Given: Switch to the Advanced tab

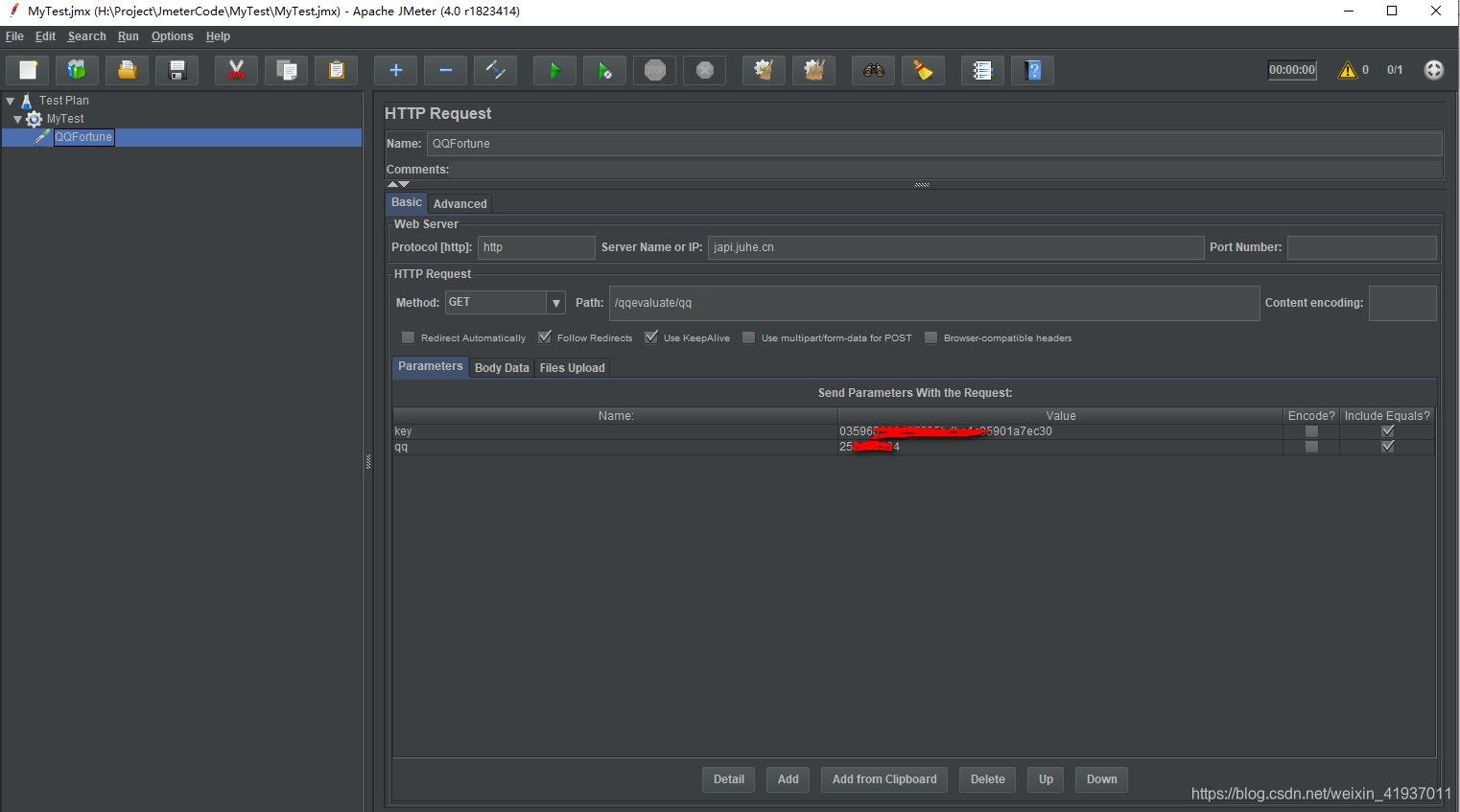Looking at the screenshot, I should coord(459,204).
